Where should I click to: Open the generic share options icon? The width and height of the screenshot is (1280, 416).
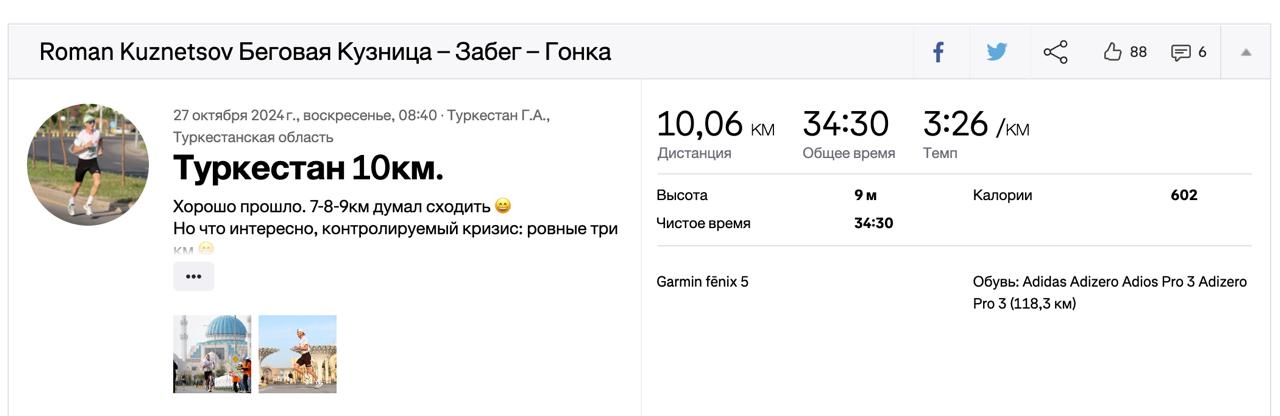pos(1055,52)
